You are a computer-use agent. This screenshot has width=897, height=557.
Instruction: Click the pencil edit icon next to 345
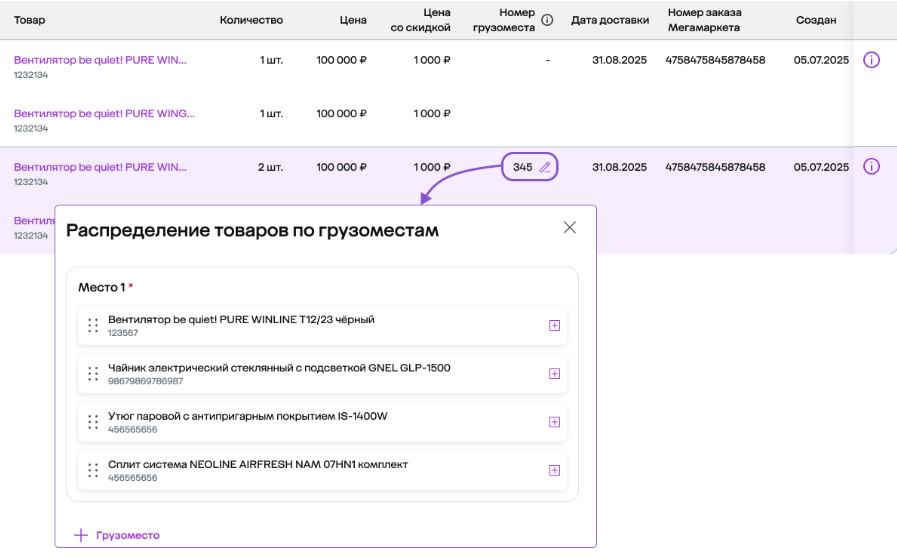coord(545,168)
